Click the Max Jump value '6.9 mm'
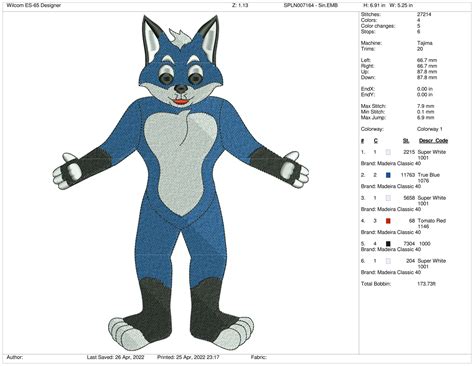 425,118
